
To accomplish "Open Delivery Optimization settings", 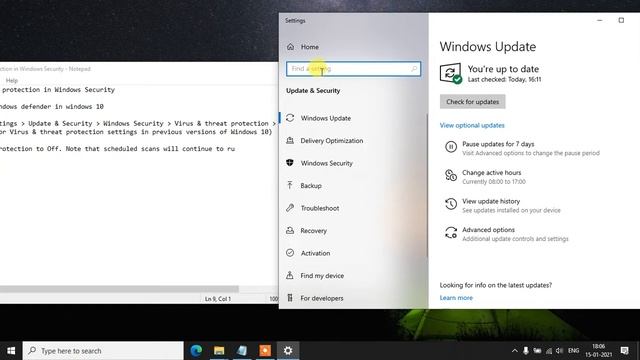I will 331,140.
